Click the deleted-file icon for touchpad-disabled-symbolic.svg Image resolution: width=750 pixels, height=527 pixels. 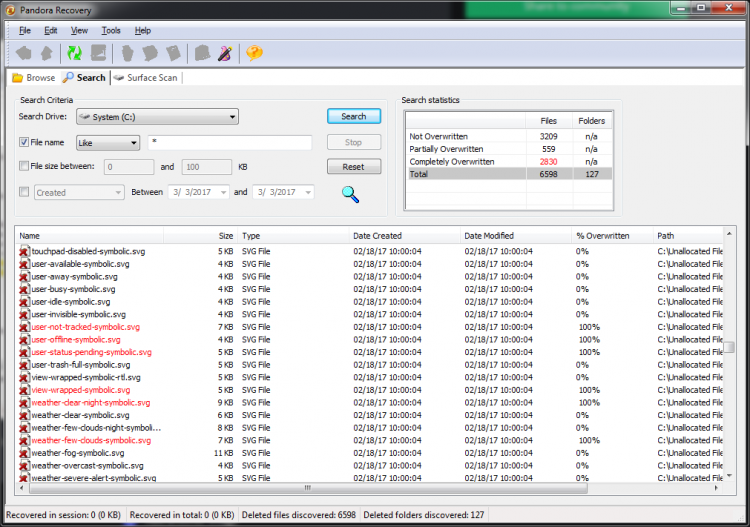coord(24,251)
